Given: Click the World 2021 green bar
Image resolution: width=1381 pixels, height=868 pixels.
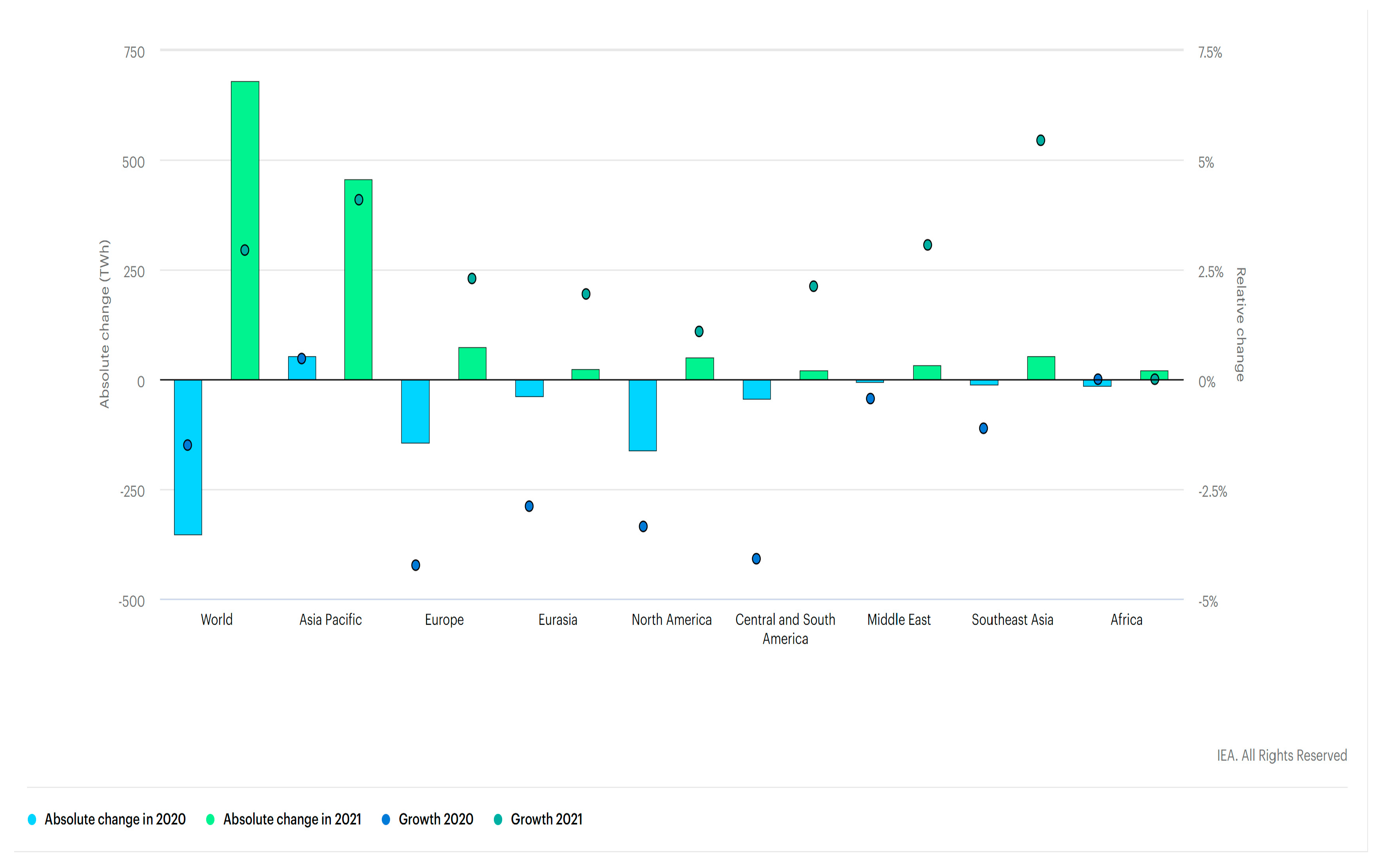Looking at the screenshot, I should (x=245, y=172).
